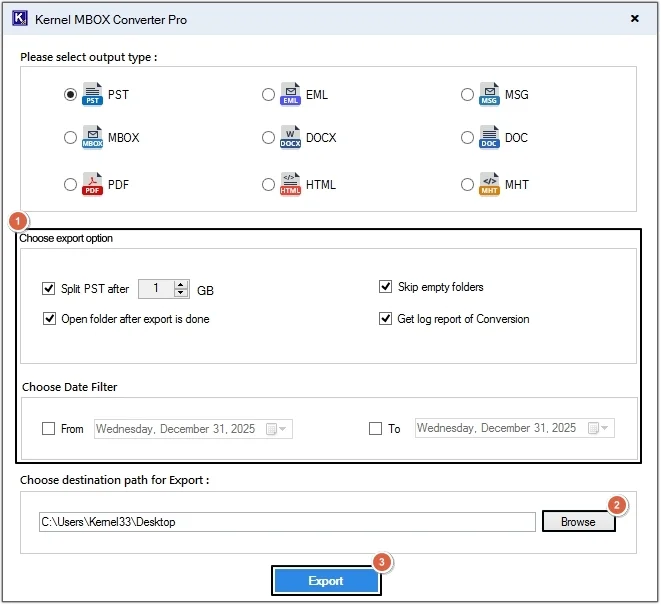Screen dimensions: 661x605
Task: Click the 'Get log report of Conversion' label
Action: click(x=463, y=319)
